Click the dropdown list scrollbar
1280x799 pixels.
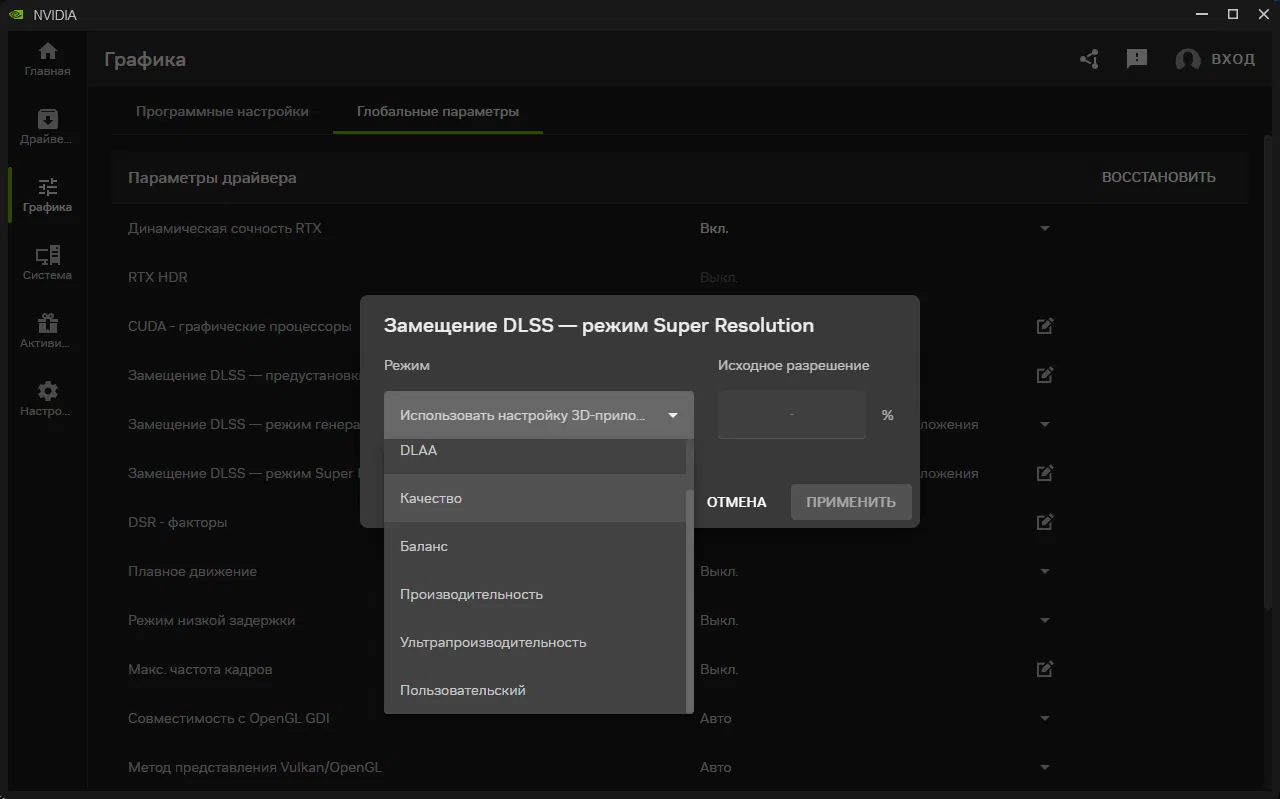[x=689, y=600]
